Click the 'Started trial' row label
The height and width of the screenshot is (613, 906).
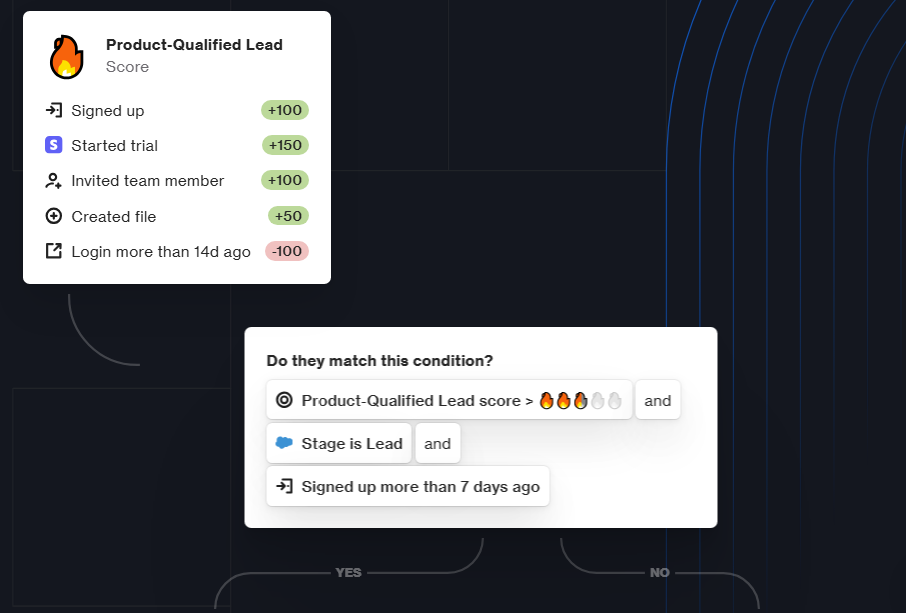tap(114, 146)
